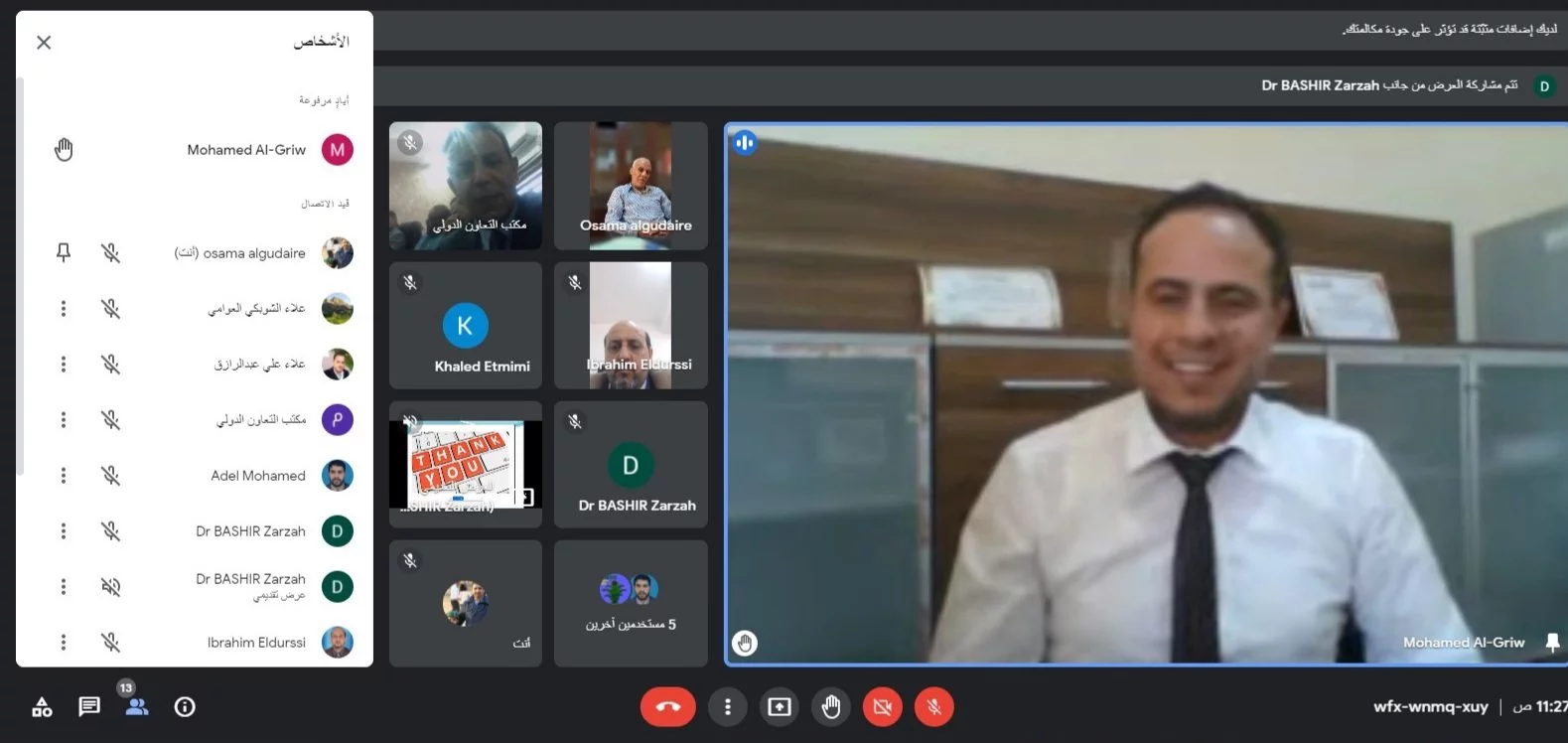Select the Thank You presentation thumbnail
This screenshot has width=1568, height=743.
coord(466,464)
